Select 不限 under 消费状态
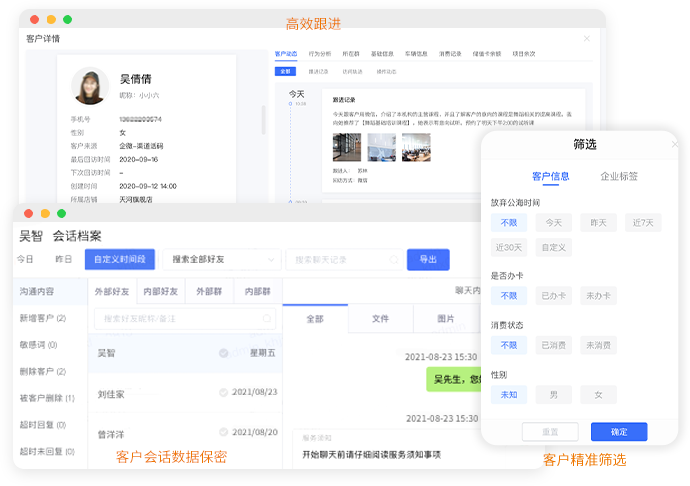 [x=509, y=345]
